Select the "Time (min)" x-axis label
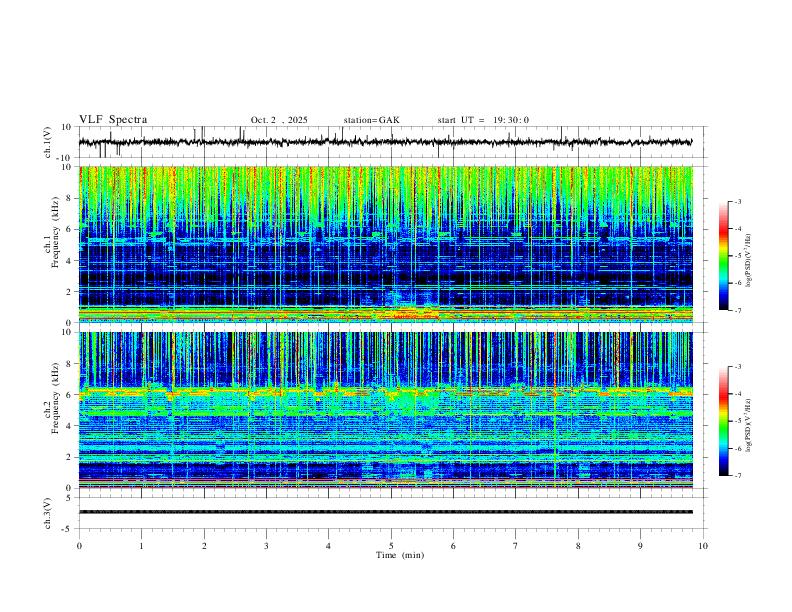This screenshot has width=792, height=612. (x=400, y=555)
